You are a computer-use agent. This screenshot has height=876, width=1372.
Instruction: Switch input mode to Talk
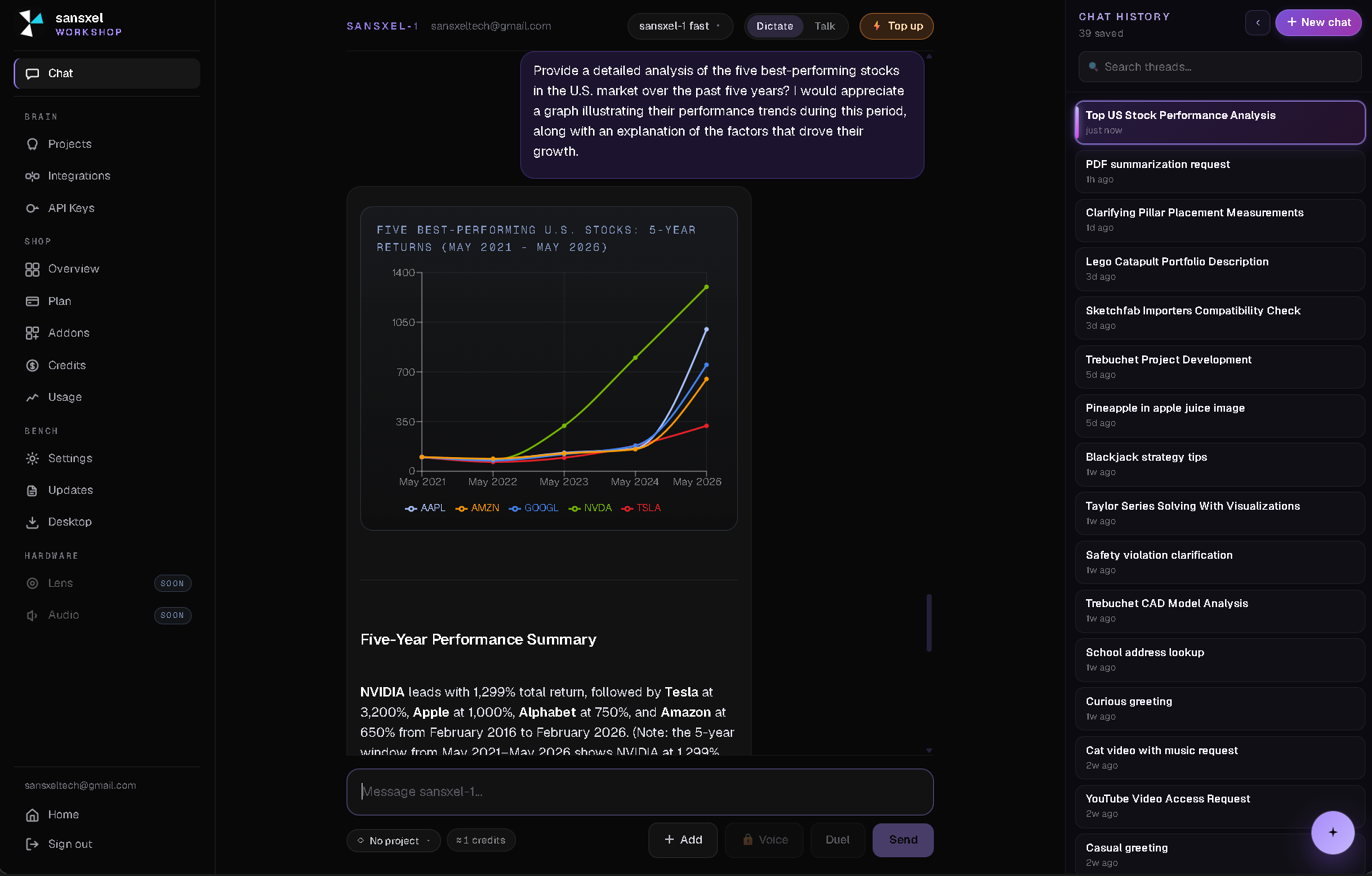[825, 26]
